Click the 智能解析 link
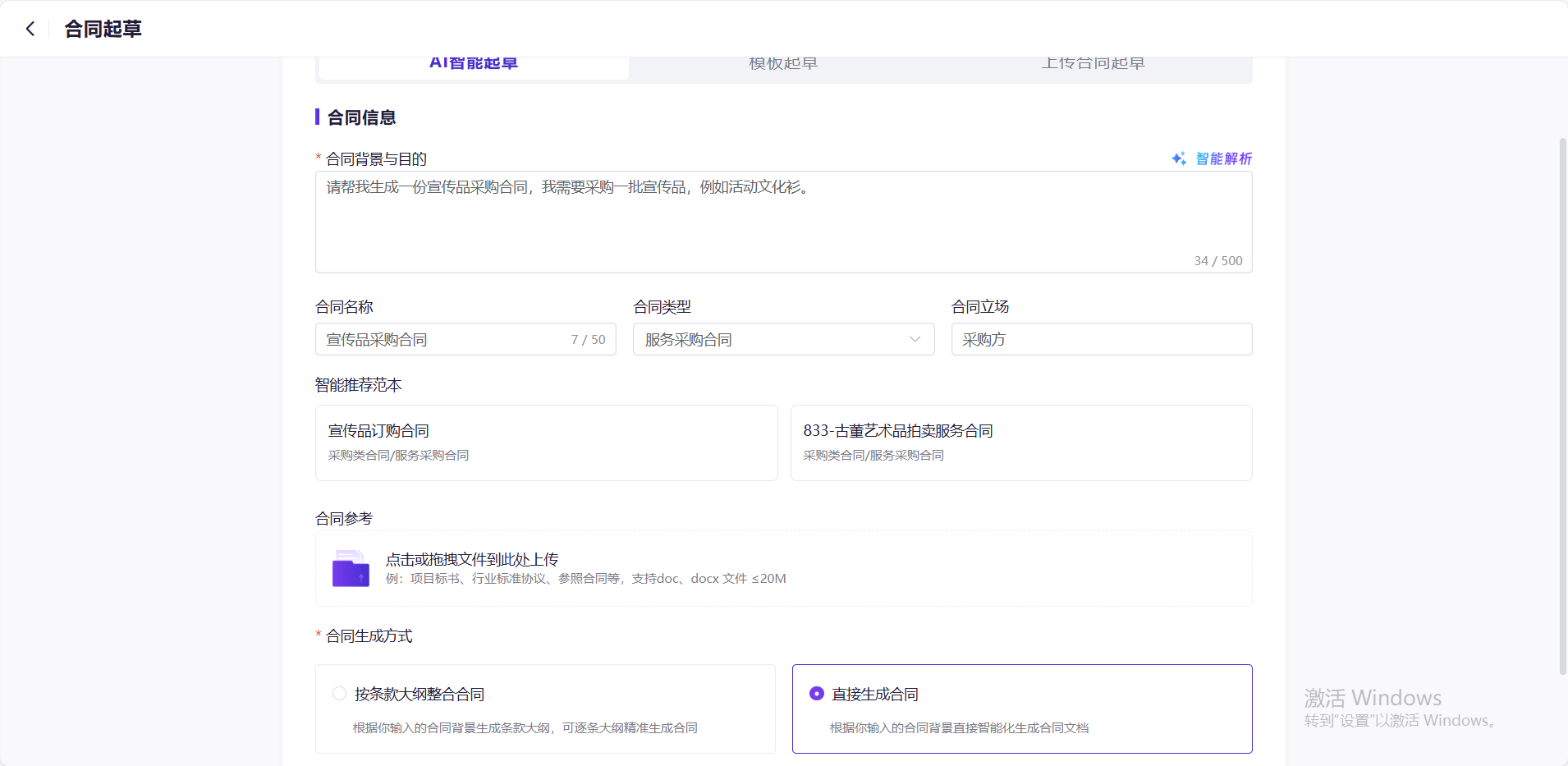 click(1223, 158)
